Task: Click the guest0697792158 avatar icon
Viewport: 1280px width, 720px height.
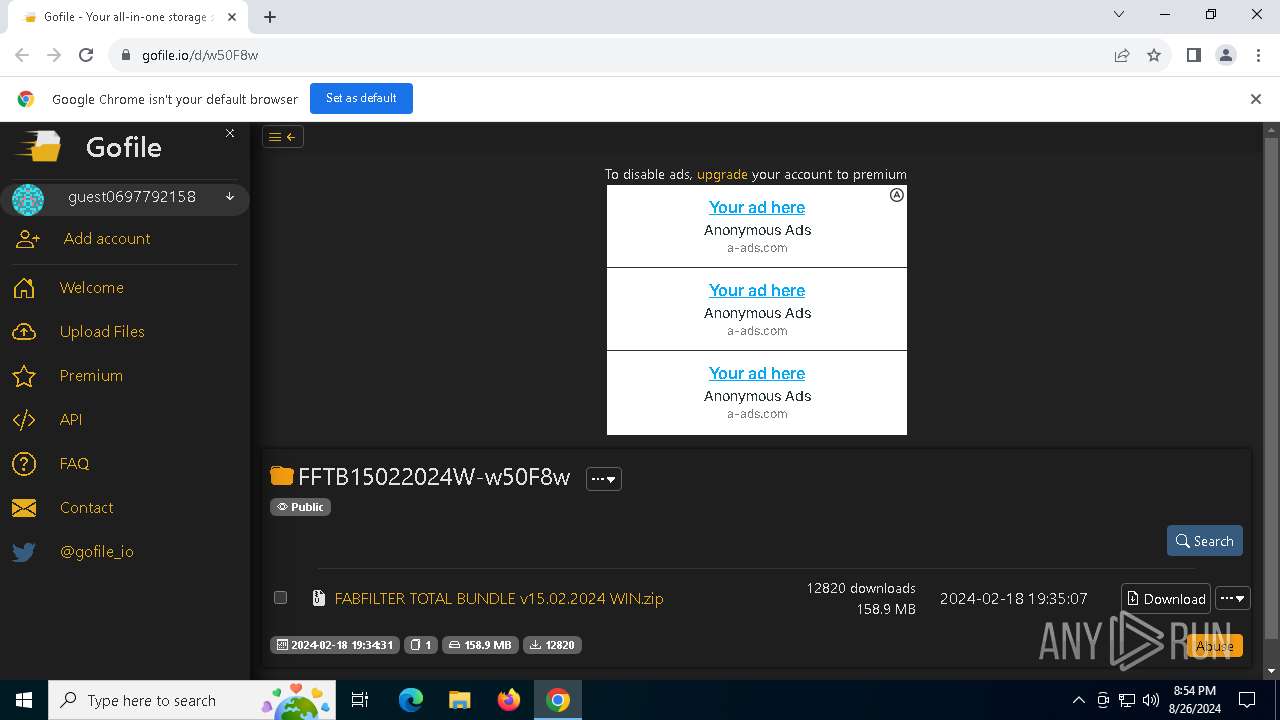Action: (28, 199)
